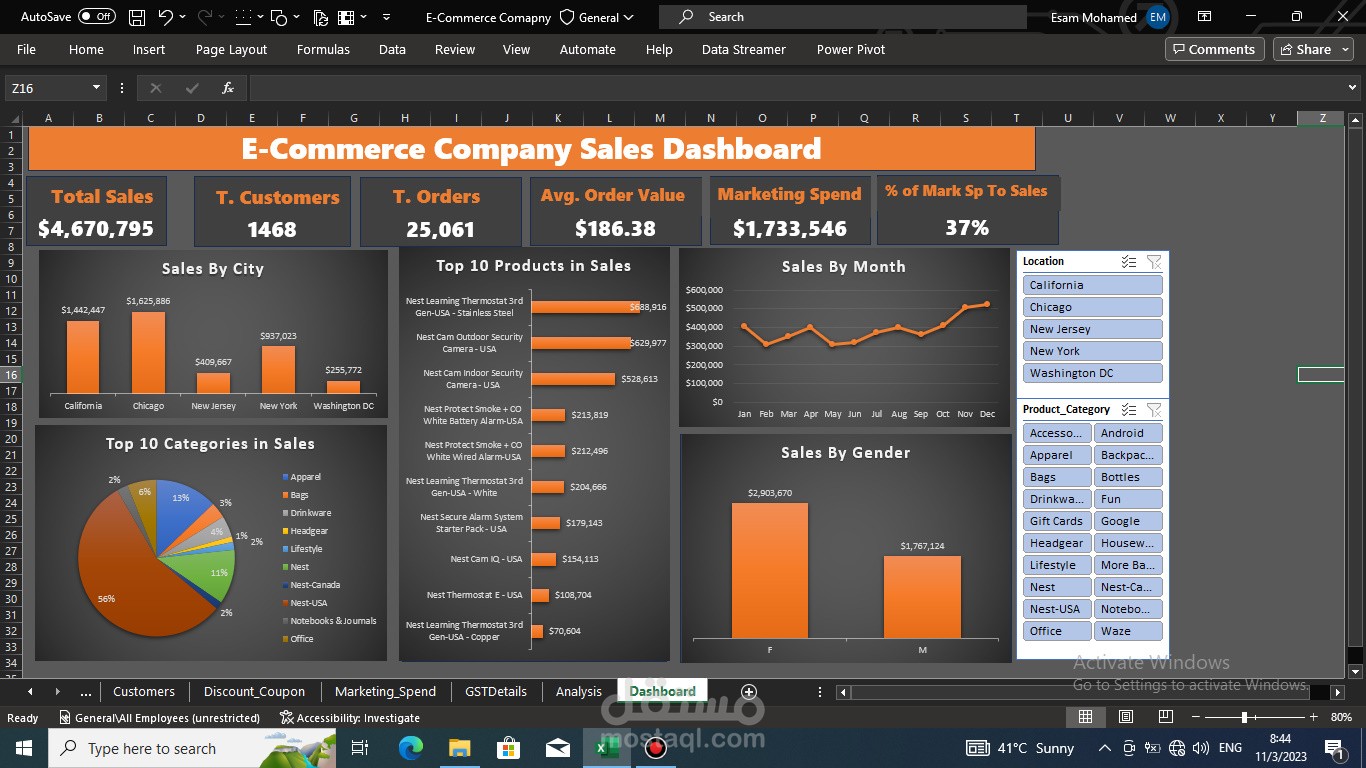Click the zoom slider handle

pos(1244,718)
